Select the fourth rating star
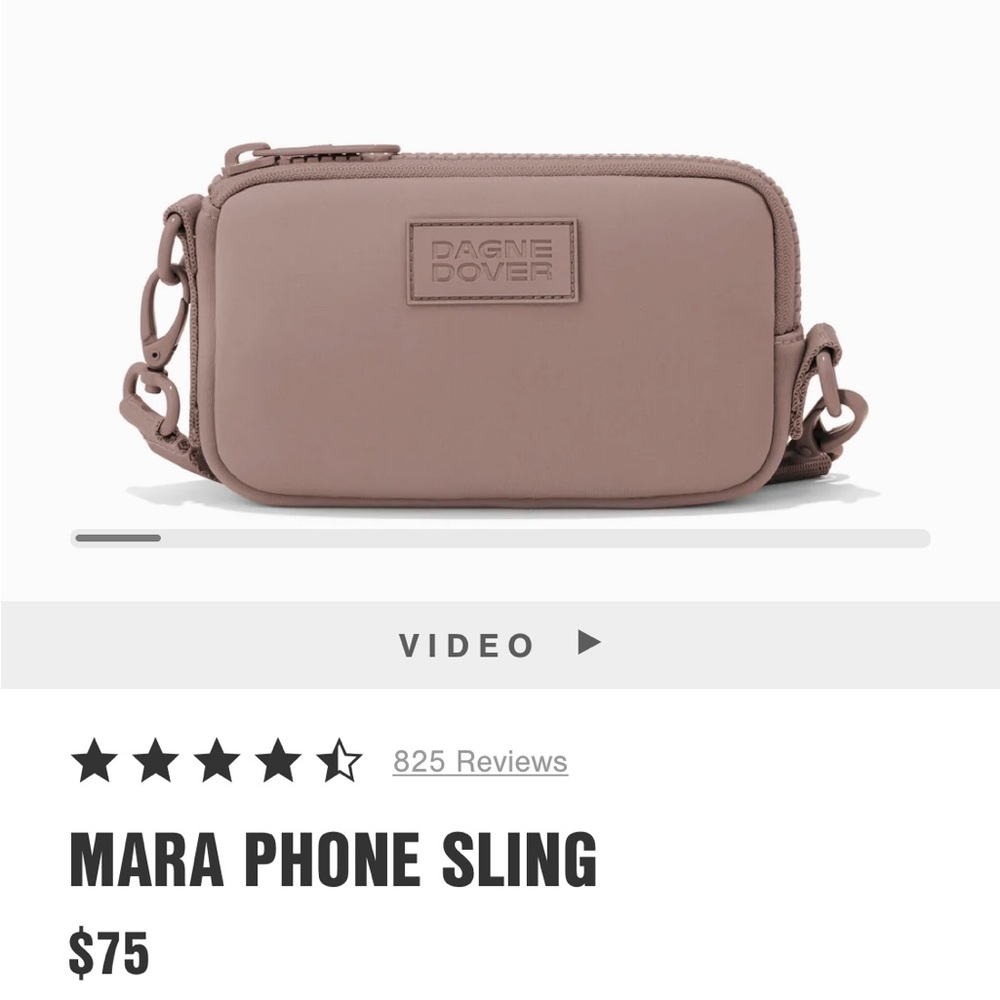This screenshot has height=1000, width=1000. pos(278,760)
